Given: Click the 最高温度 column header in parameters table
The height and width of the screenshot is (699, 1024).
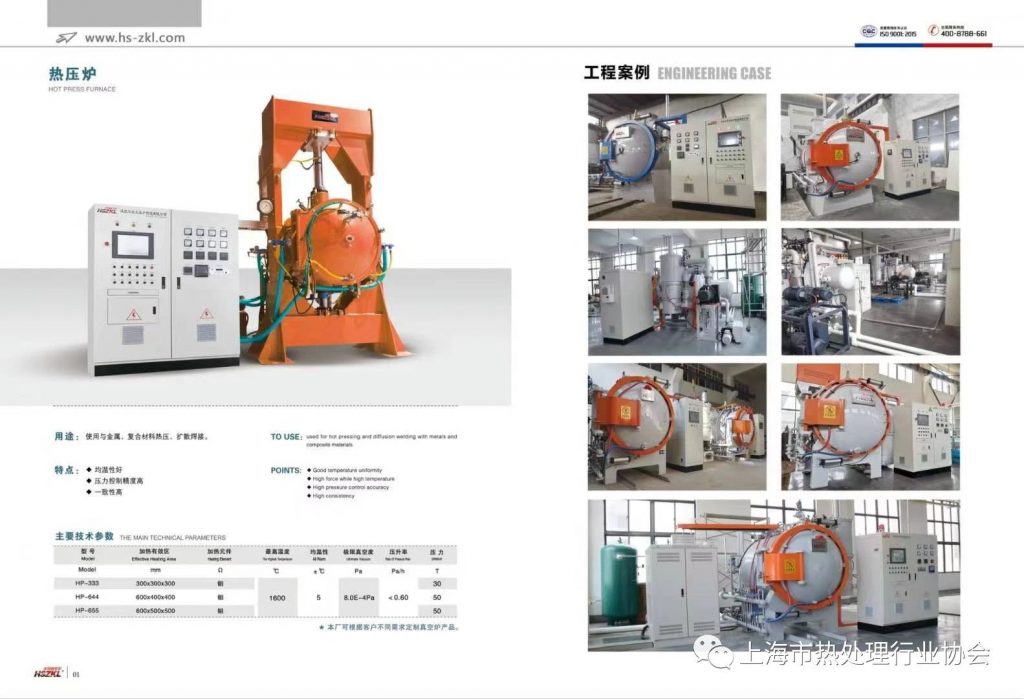Looking at the screenshot, I should [x=277, y=554].
